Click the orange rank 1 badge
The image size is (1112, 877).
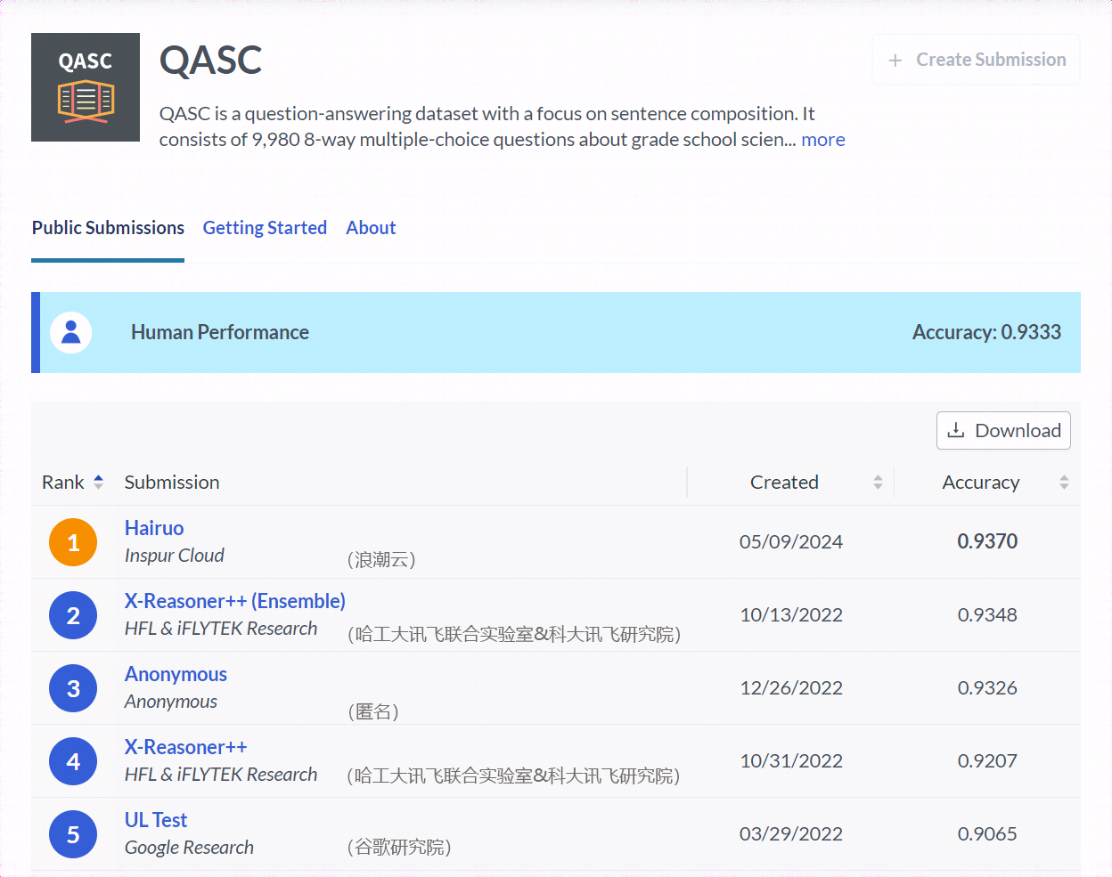point(73,542)
